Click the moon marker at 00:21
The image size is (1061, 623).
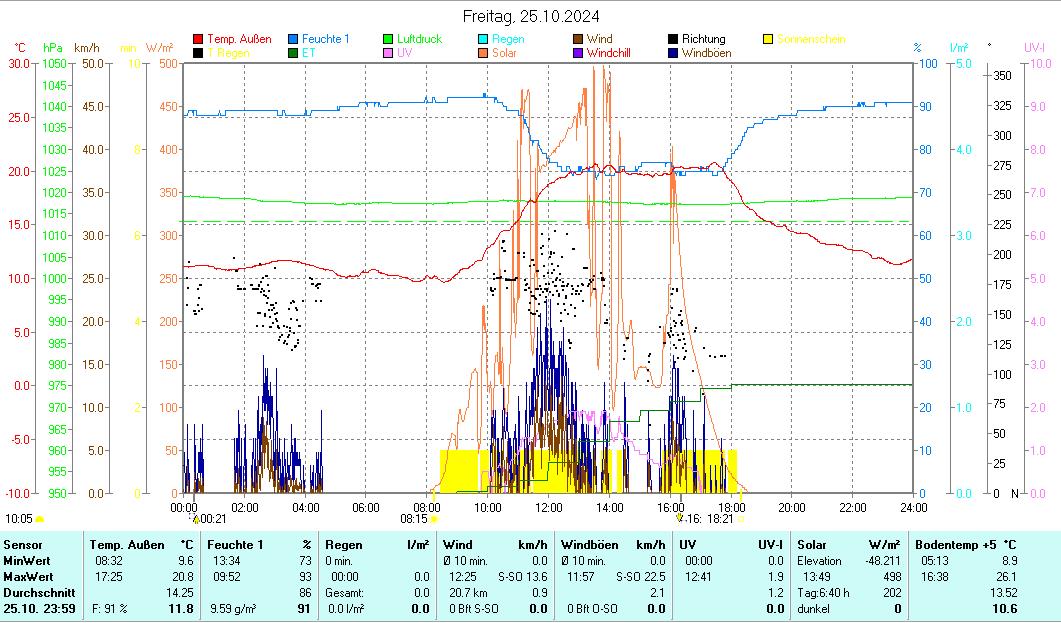tap(196, 520)
